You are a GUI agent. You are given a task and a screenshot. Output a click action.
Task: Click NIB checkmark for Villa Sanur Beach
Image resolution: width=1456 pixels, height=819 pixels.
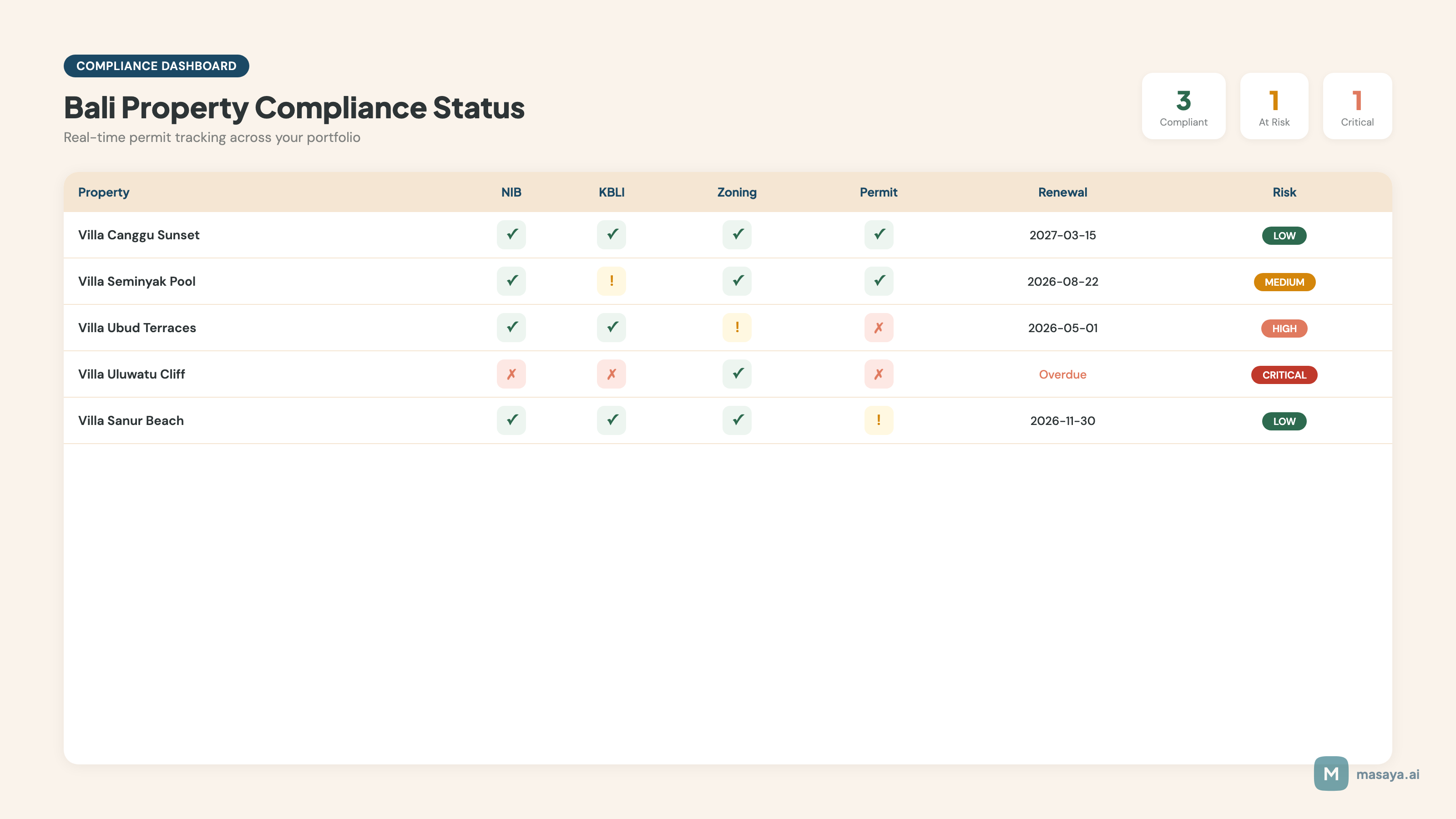511,420
